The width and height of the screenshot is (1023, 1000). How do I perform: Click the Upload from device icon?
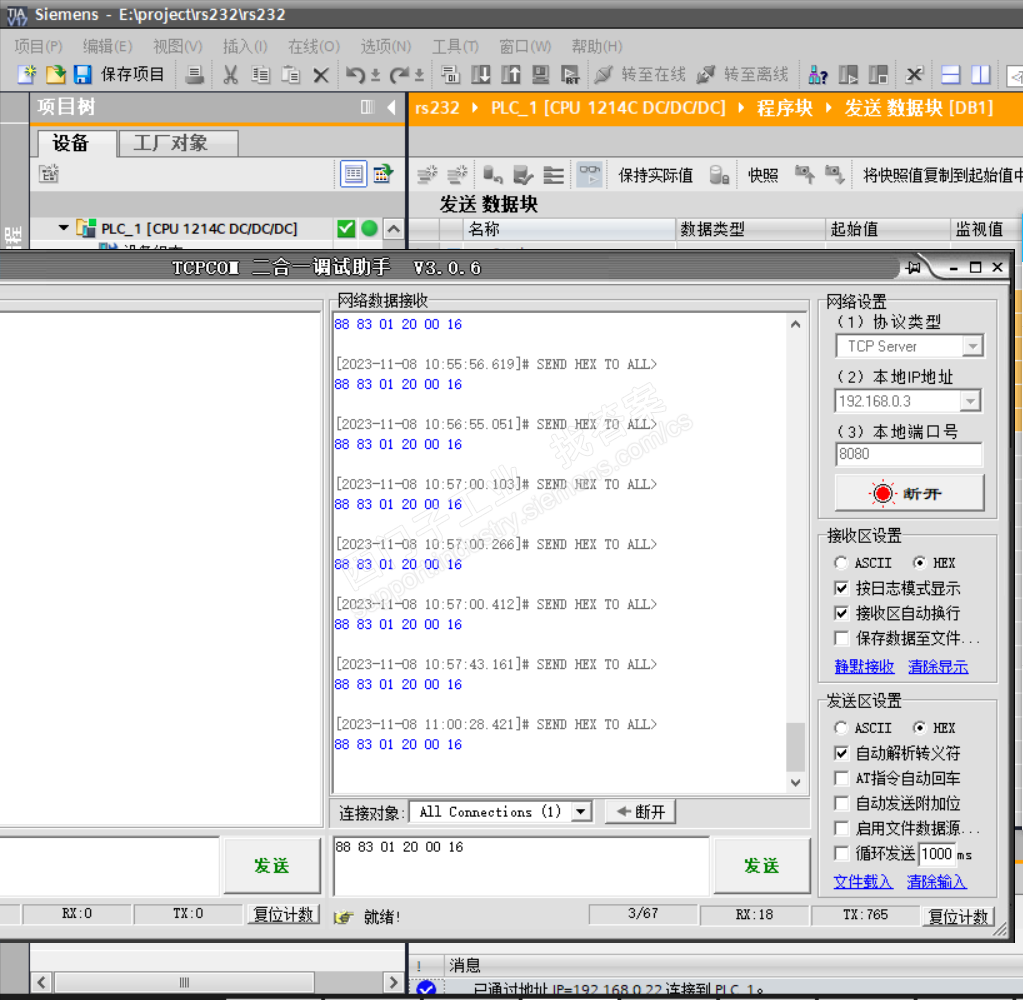pyautogui.click(x=511, y=74)
